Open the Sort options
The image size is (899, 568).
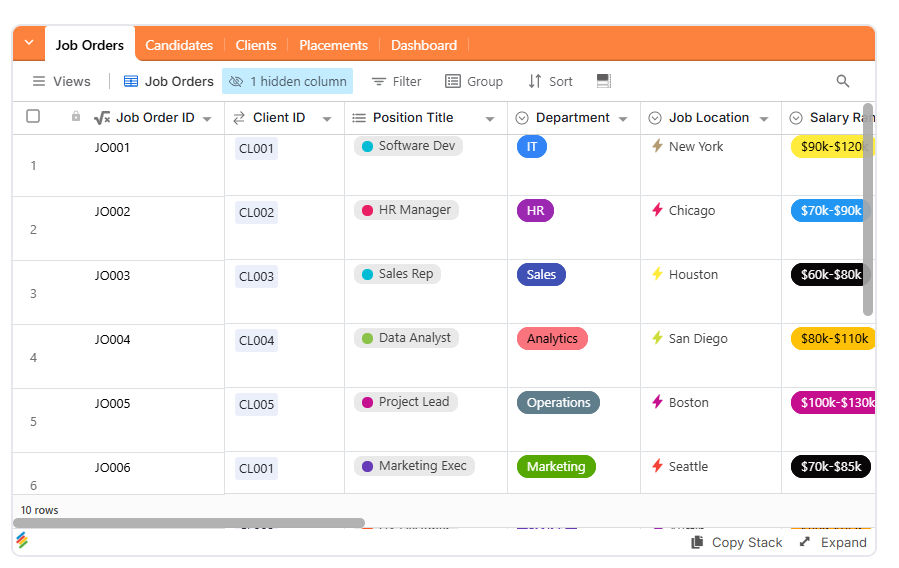pos(550,81)
